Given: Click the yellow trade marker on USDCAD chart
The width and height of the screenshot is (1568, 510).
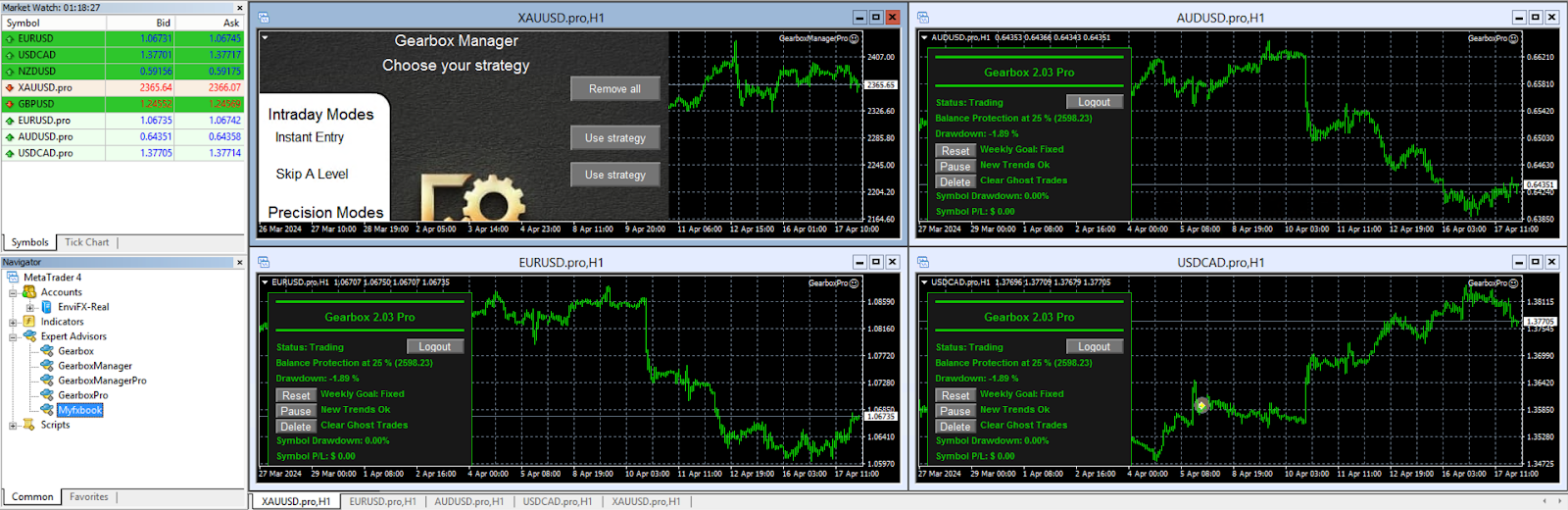Looking at the screenshot, I should [x=1201, y=405].
